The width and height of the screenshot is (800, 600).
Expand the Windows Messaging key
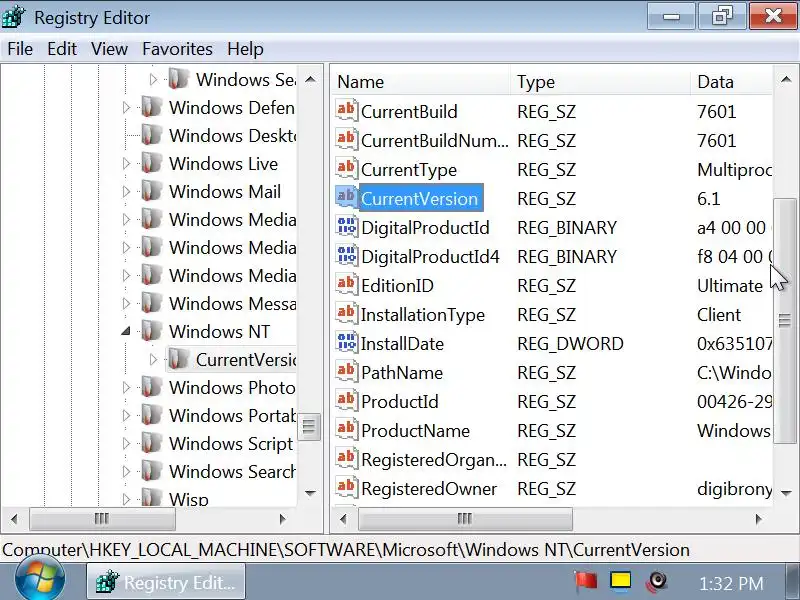[x=126, y=304]
